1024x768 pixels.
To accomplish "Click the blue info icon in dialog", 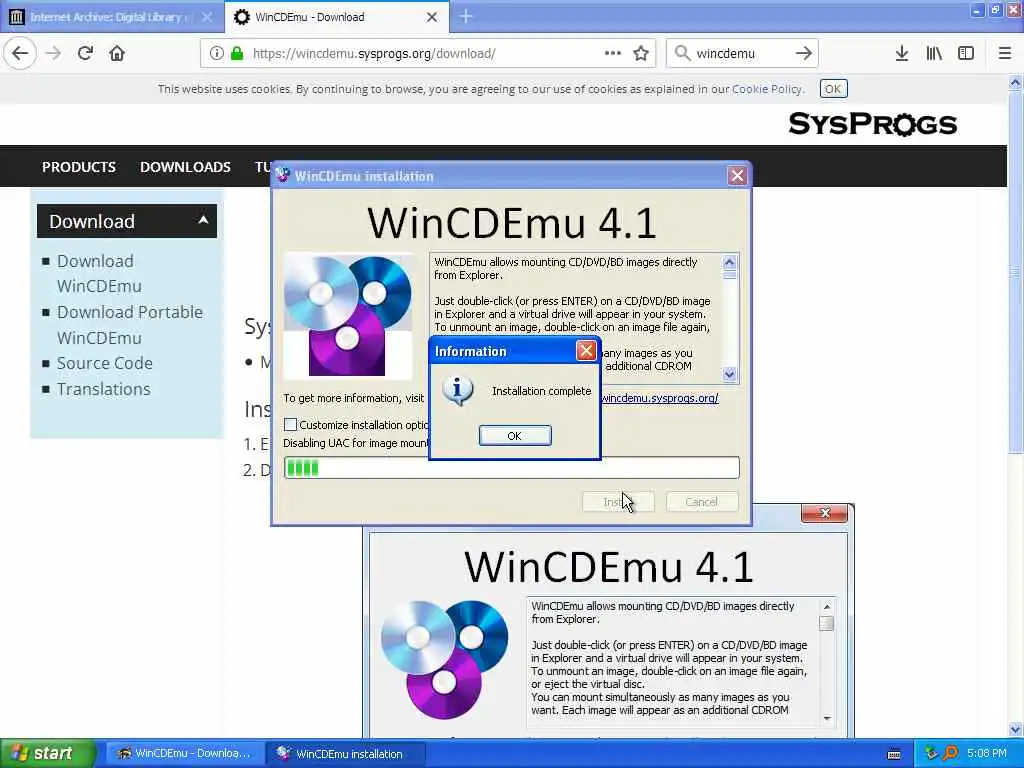I will [458, 391].
